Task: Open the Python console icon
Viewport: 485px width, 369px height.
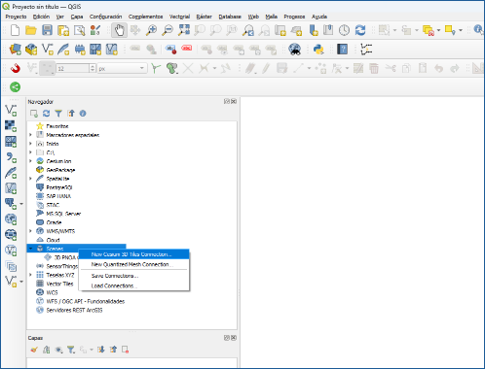Action: pyautogui.click(x=319, y=49)
